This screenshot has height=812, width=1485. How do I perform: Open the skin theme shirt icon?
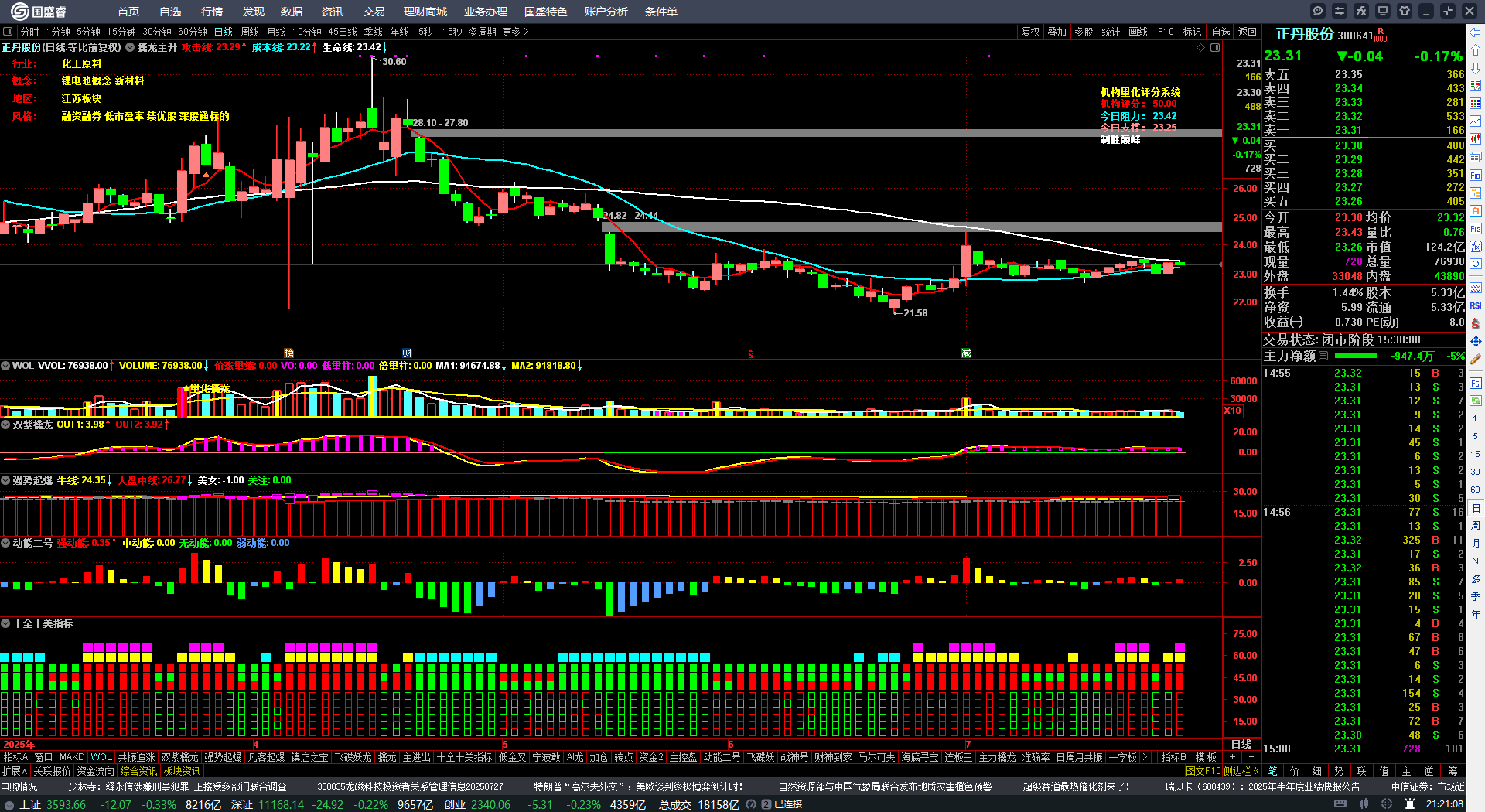click(1405, 11)
